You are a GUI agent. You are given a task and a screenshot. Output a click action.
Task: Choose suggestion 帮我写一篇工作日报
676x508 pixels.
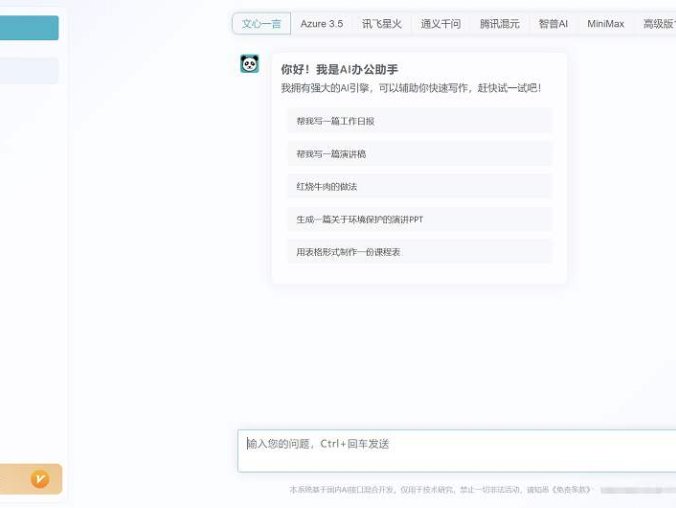click(x=420, y=121)
